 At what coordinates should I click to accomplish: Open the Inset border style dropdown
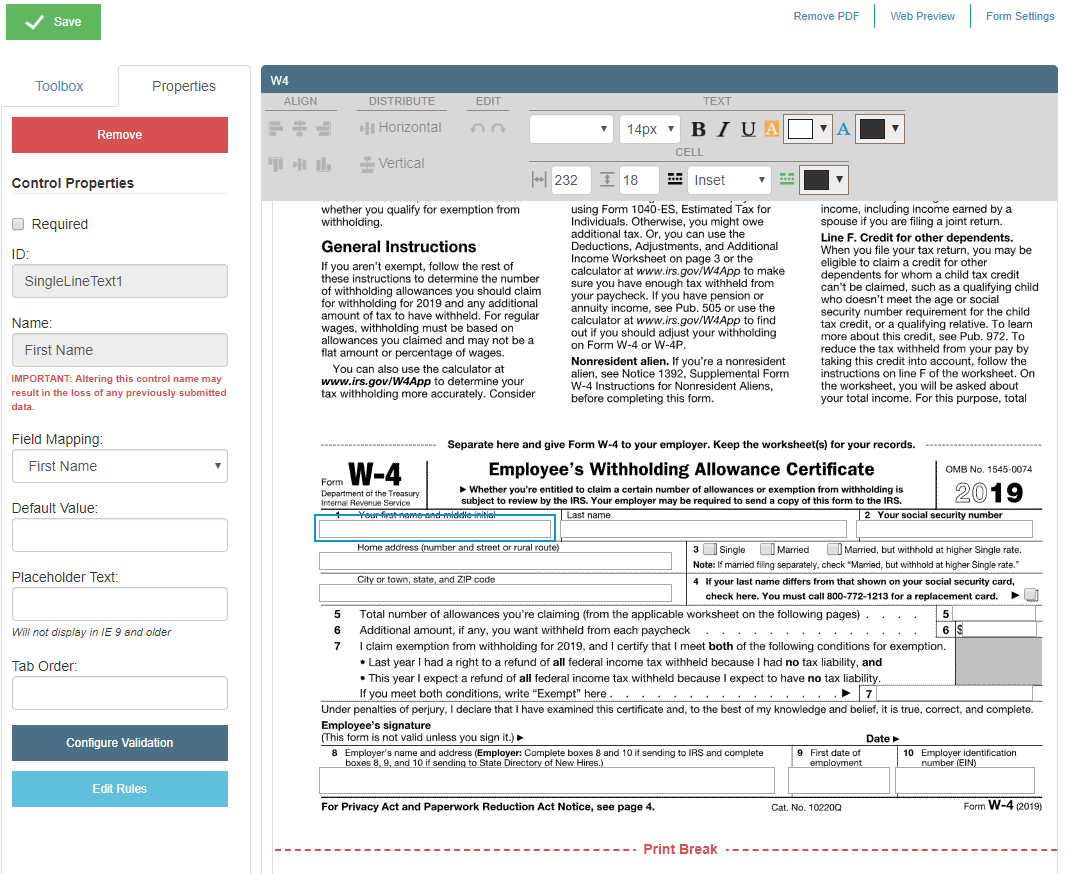click(729, 180)
